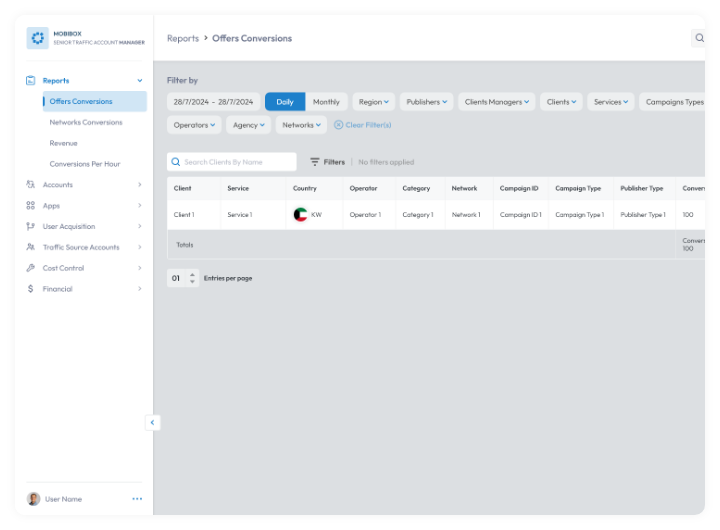Viewport: 720px width, 530px height.
Task: Sort by Client column header
Action: 182,188
